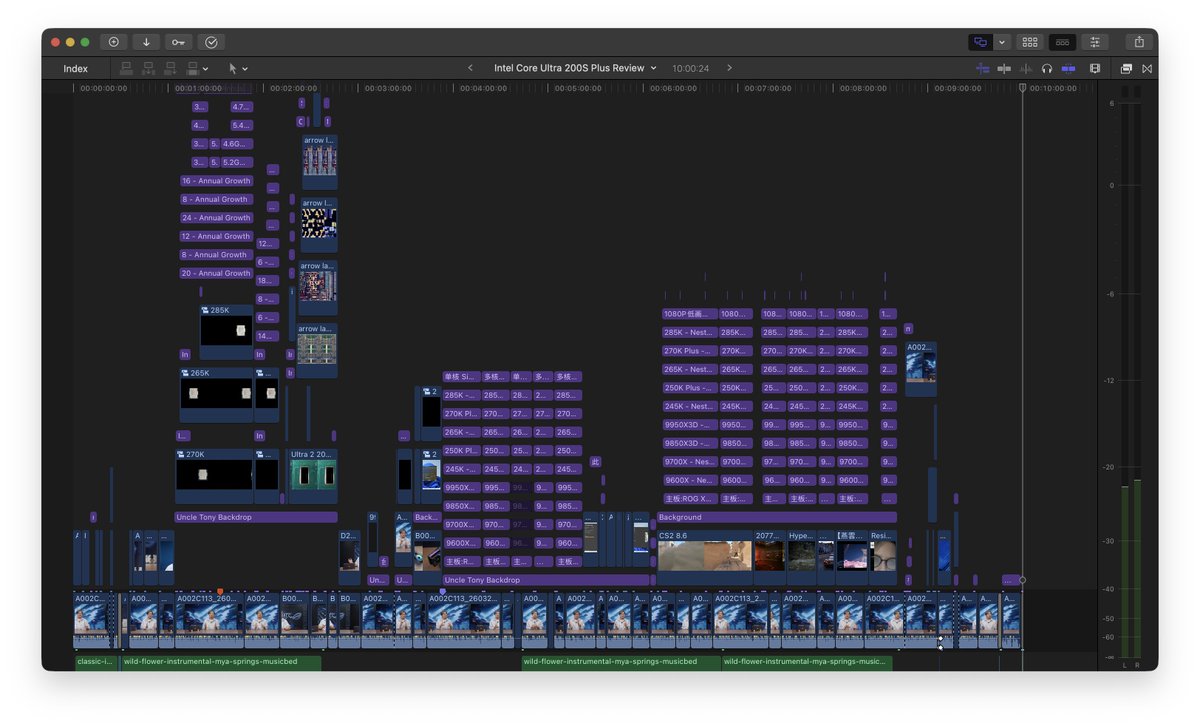Screen dimensions: 1200x726
Task: Select the D2... connected clip
Action: point(349,557)
